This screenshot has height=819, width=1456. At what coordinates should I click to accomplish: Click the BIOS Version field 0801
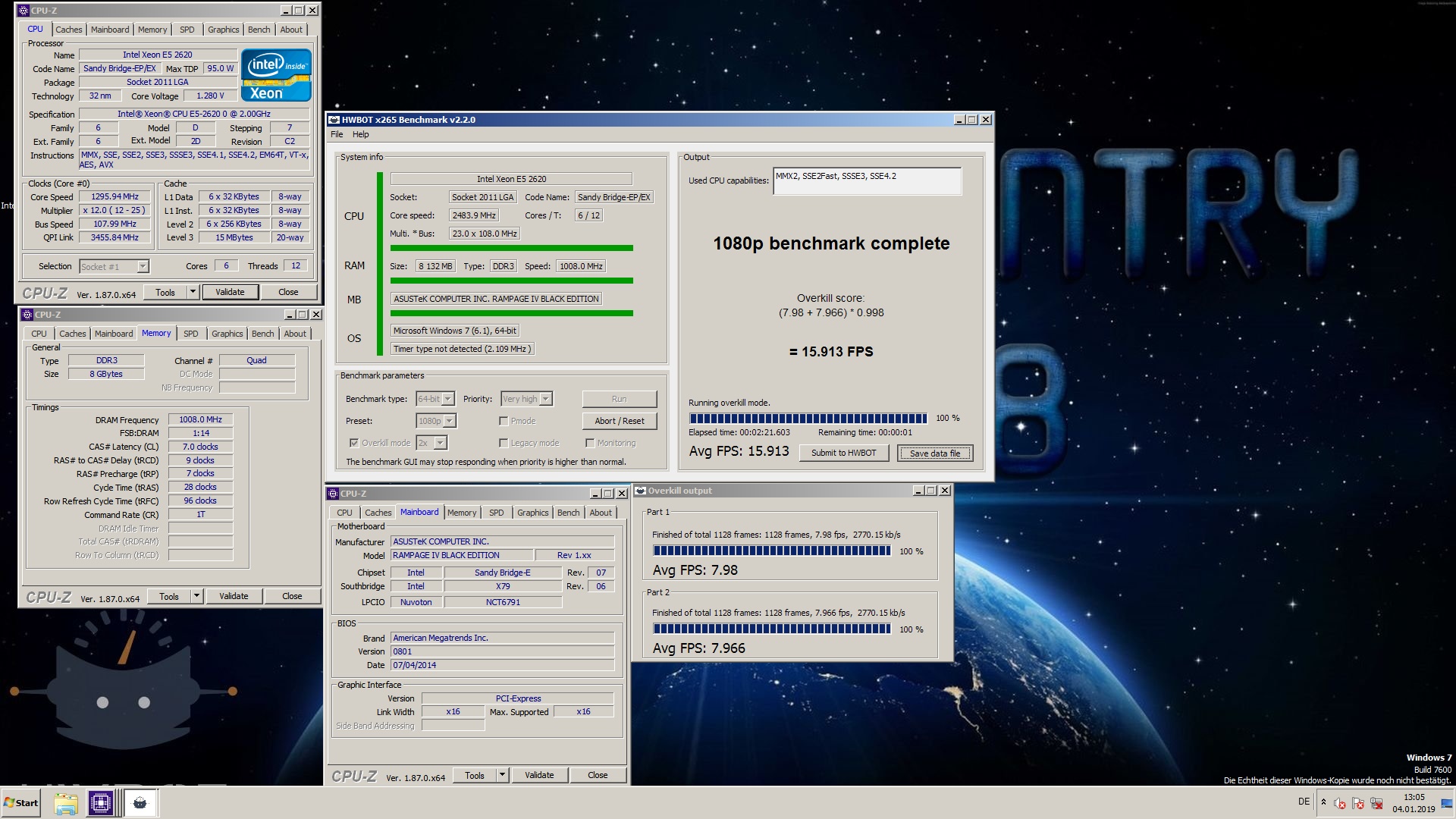[502, 651]
